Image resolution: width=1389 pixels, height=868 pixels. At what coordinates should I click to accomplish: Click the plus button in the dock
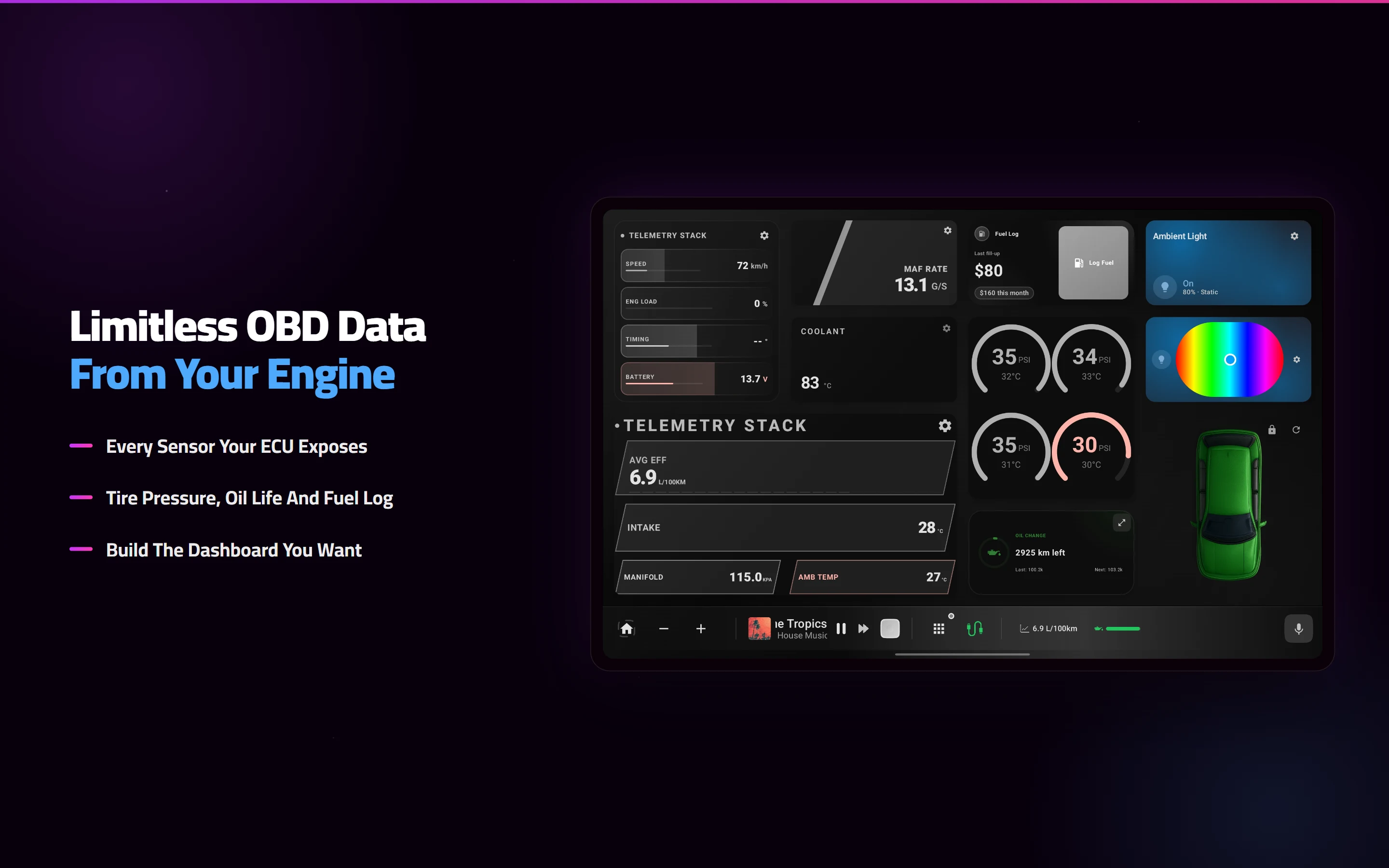tap(701, 629)
